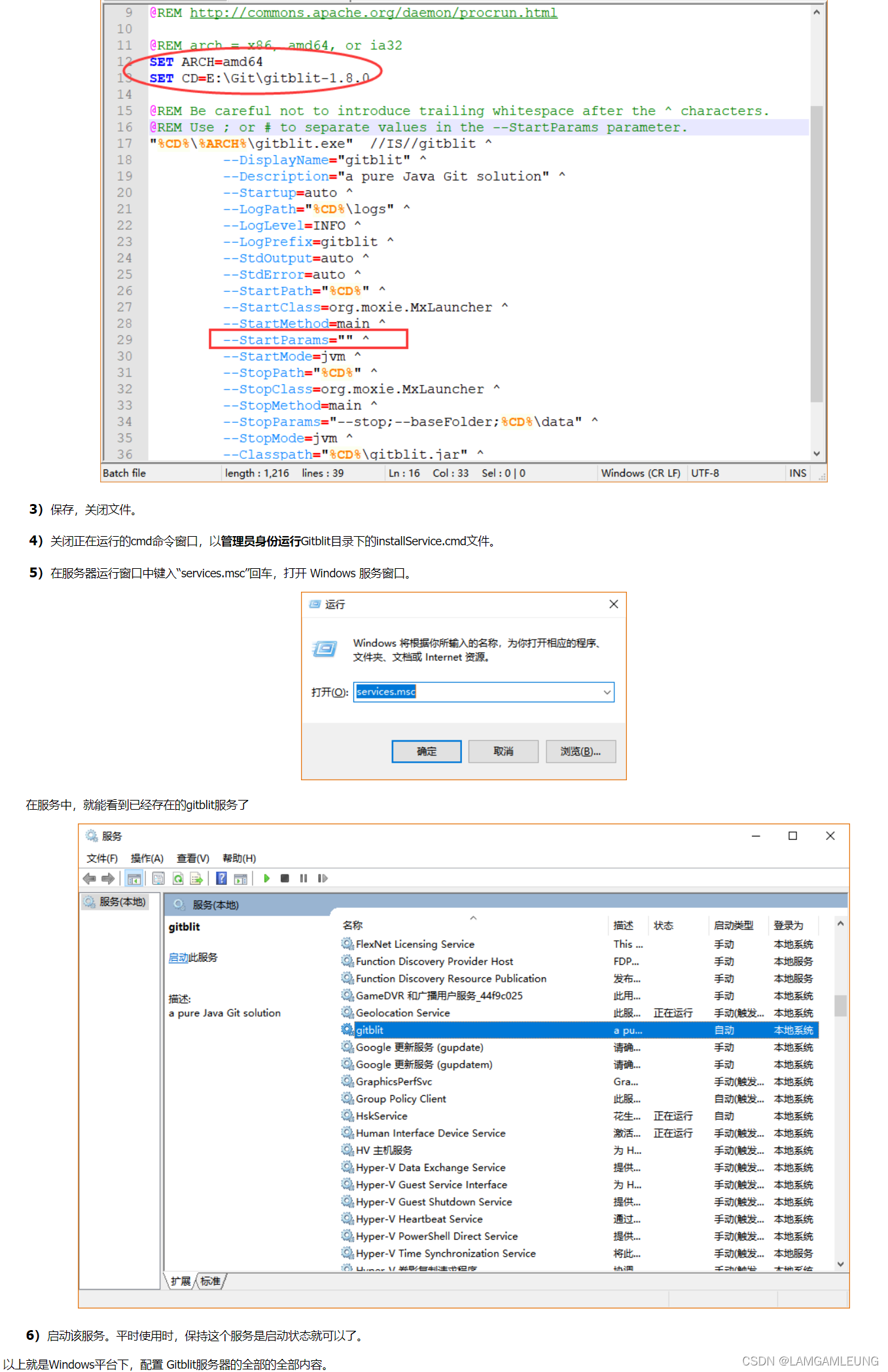888x1372 pixels.
Task: Open the Properties icon in Services toolbar
Action: pyautogui.click(x=158, y=878)
